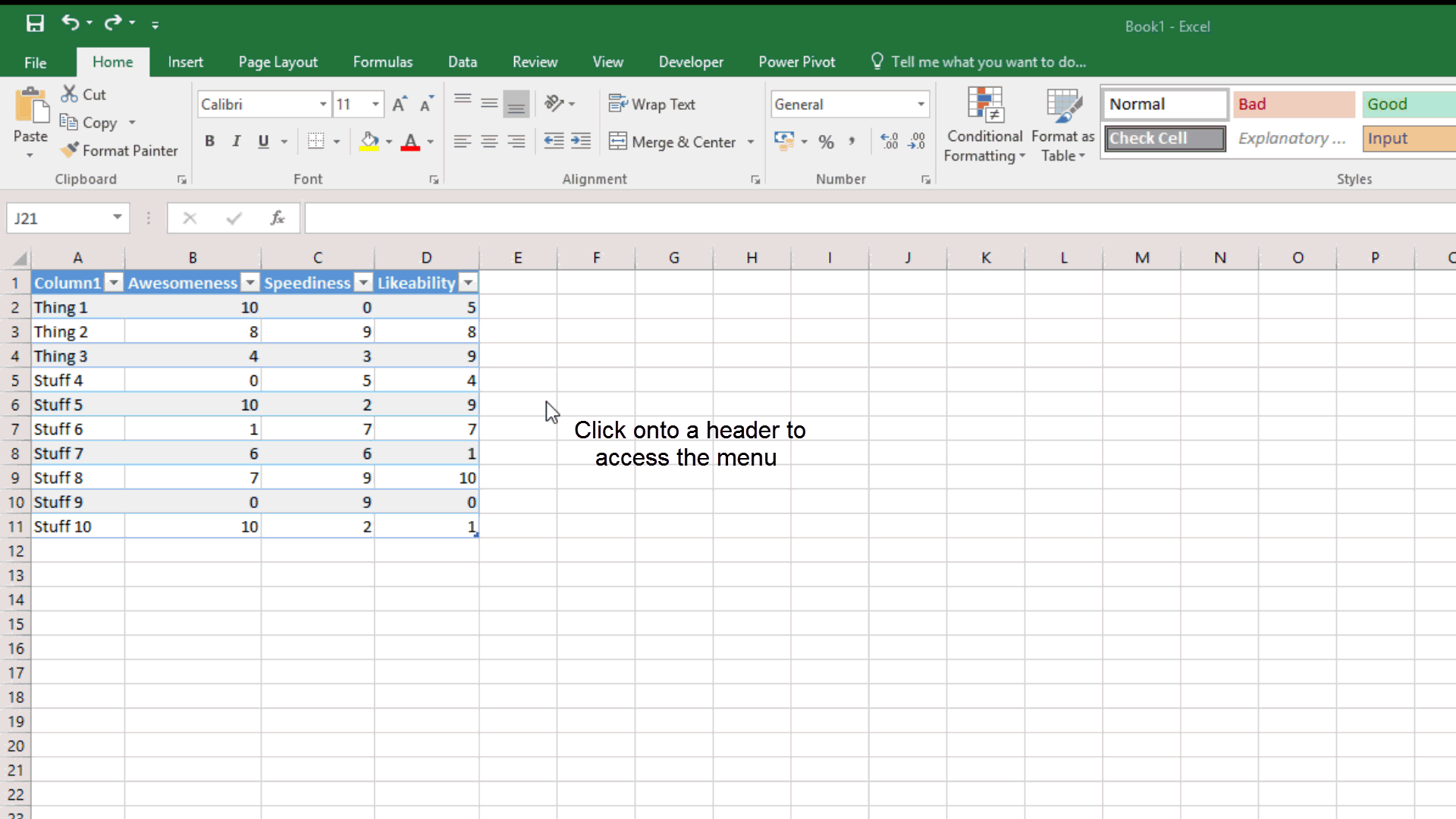Open the File tab
This screenshot has height=819, width=1456.
click(35, 62)
